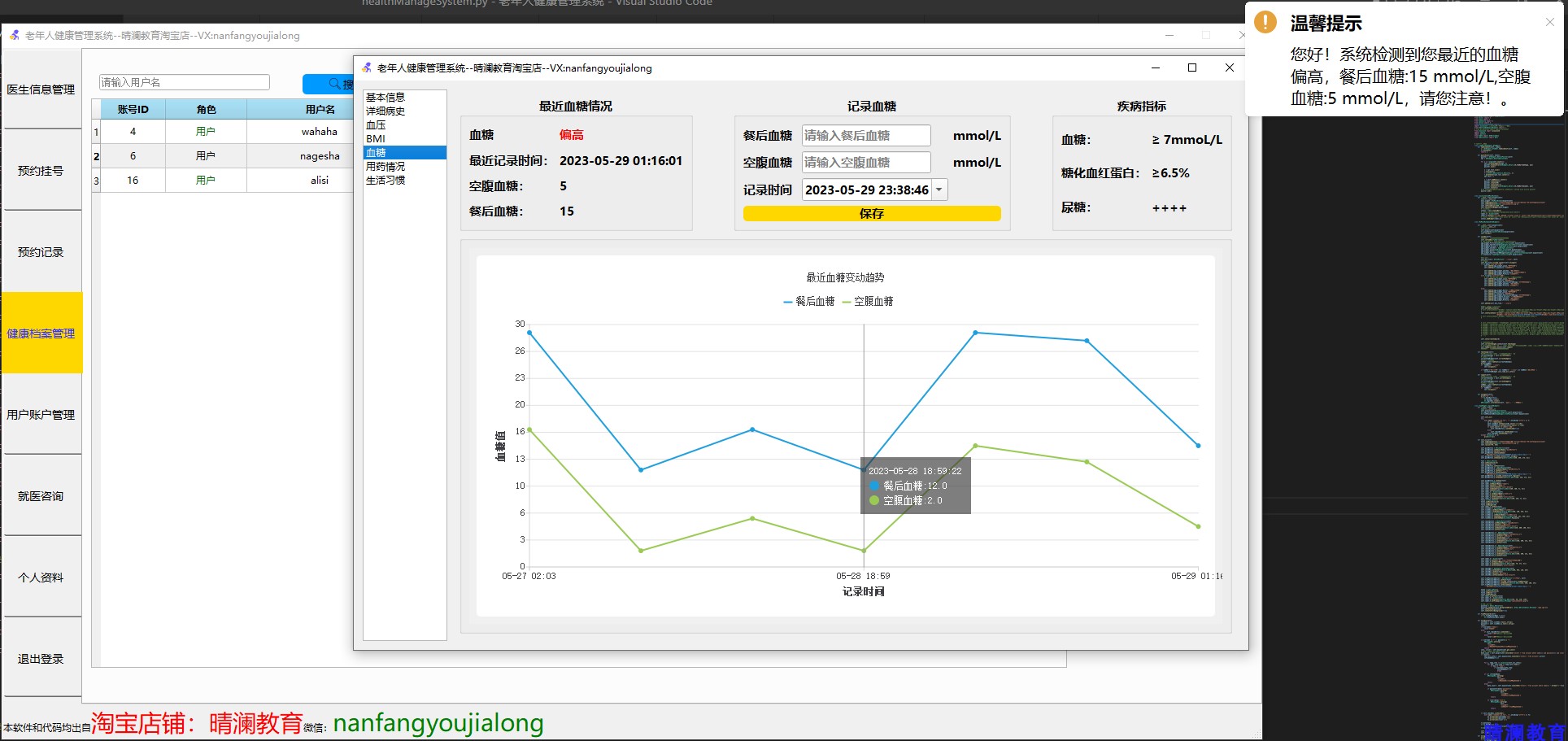Screen dimensions: 1568x741
Task: Toggle 餐后血糖 series in chart legend
Action: pos(809,301)
